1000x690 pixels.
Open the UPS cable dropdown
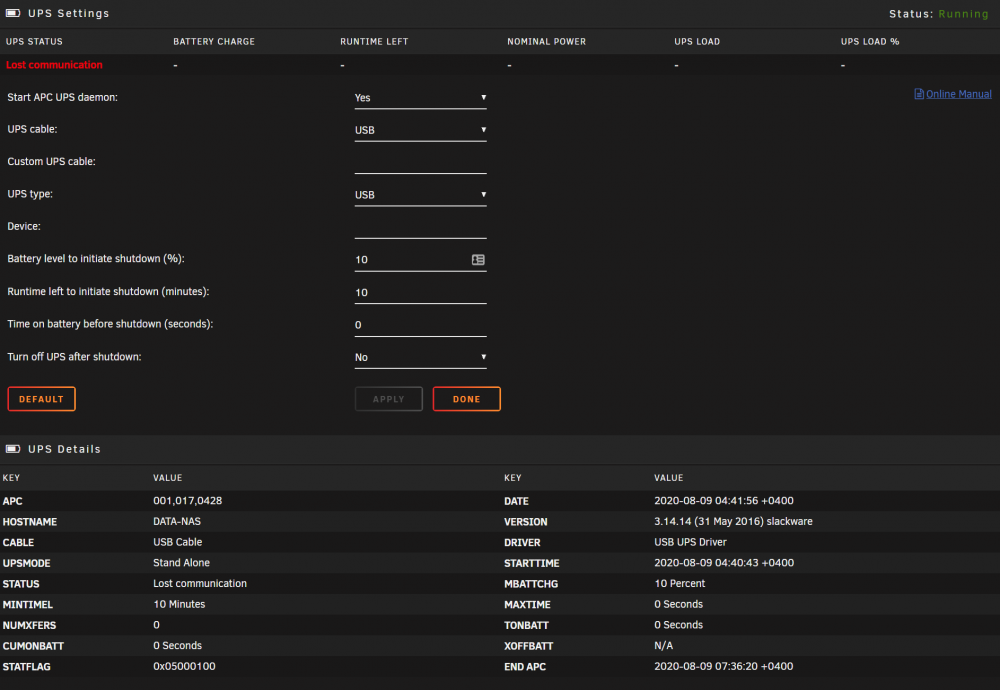pyautogui.click(x=420, y=130)
